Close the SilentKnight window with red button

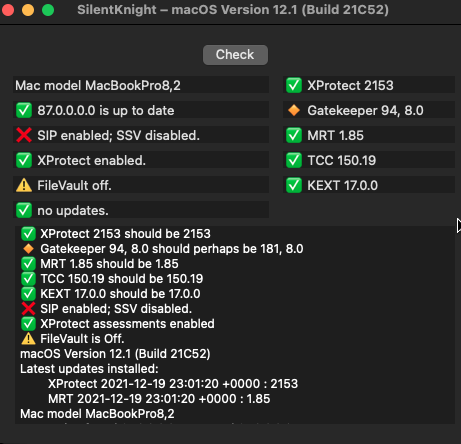click(x=8, y=10)
